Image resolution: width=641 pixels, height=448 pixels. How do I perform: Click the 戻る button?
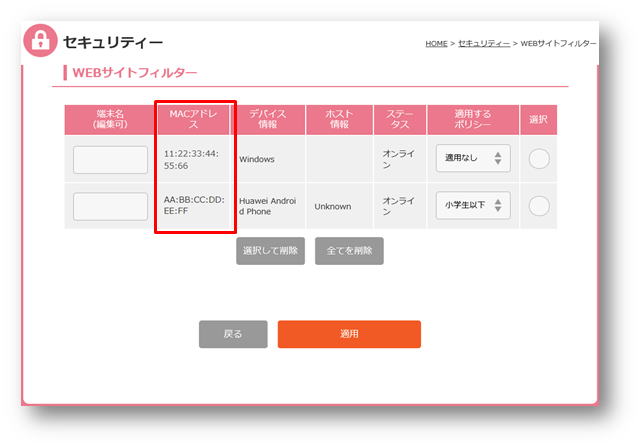point(233,334)
